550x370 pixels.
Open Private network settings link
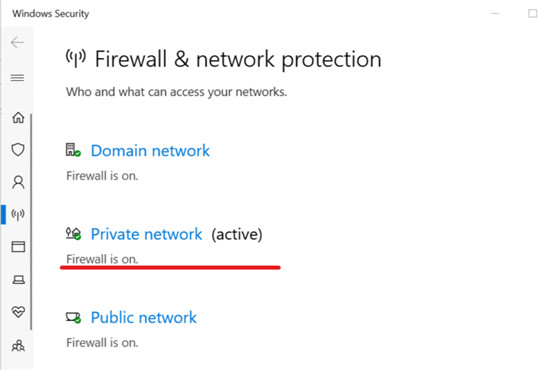[146, 234]
